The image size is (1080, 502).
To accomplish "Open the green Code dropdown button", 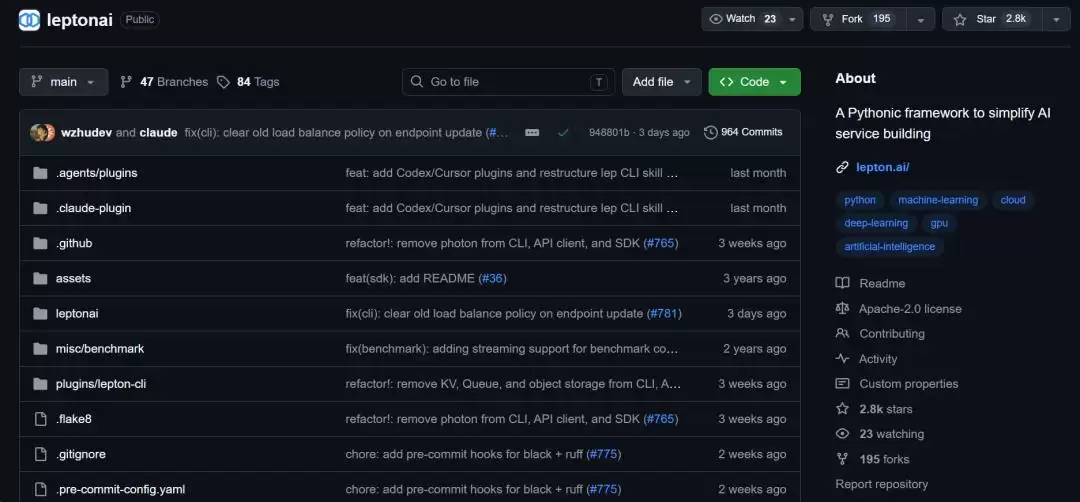I will coord(754,82).
